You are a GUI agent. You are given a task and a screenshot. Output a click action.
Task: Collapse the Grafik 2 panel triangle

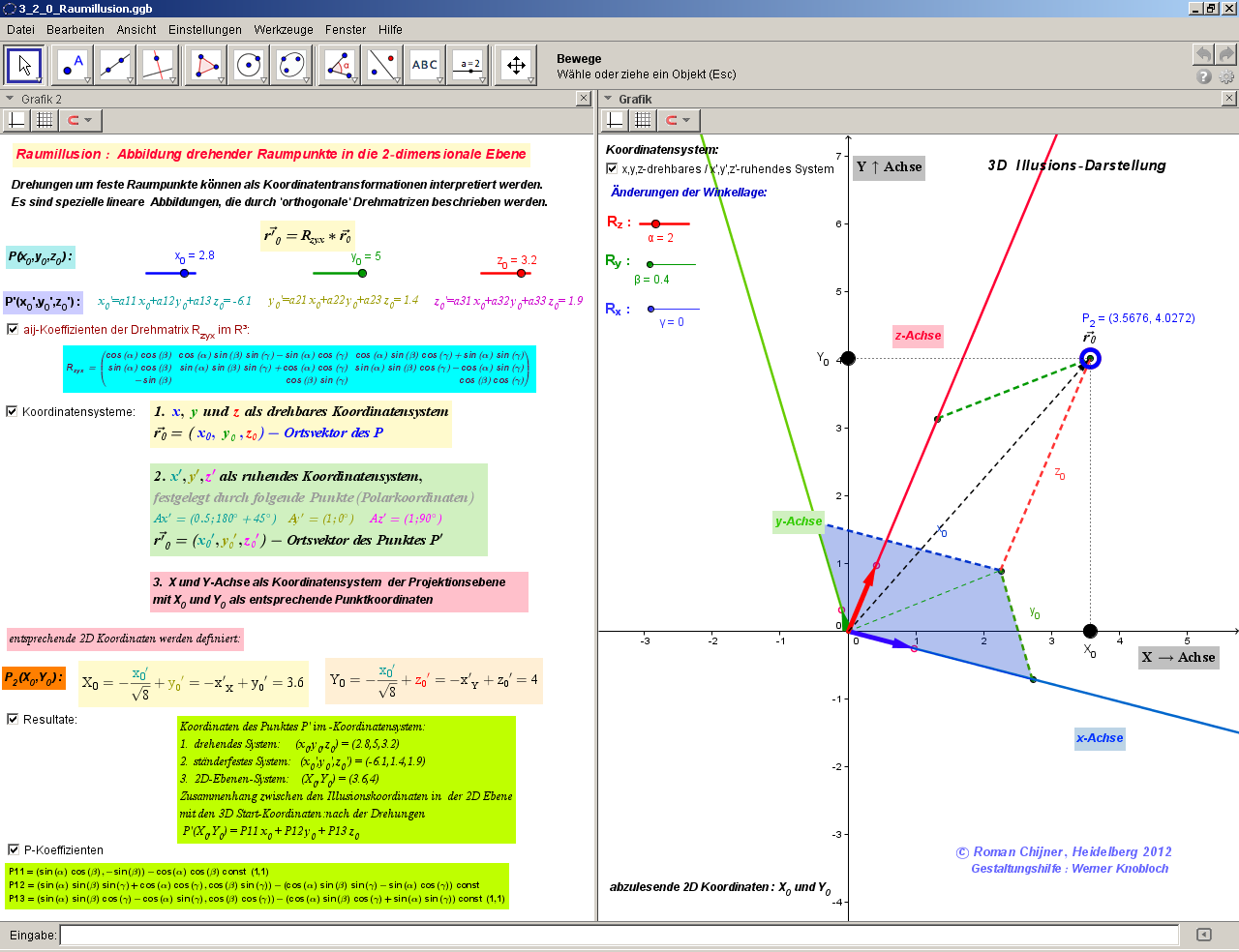point(10,99)
